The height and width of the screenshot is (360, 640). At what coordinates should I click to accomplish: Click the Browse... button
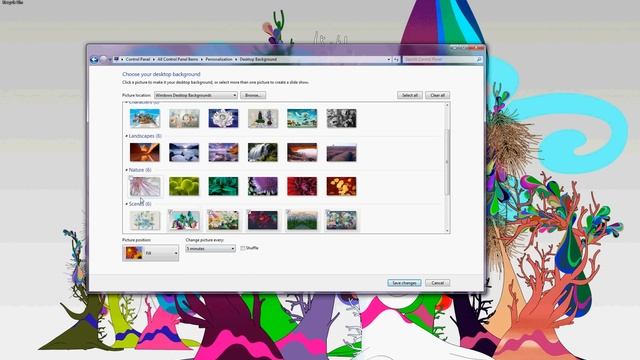(253, 95)
